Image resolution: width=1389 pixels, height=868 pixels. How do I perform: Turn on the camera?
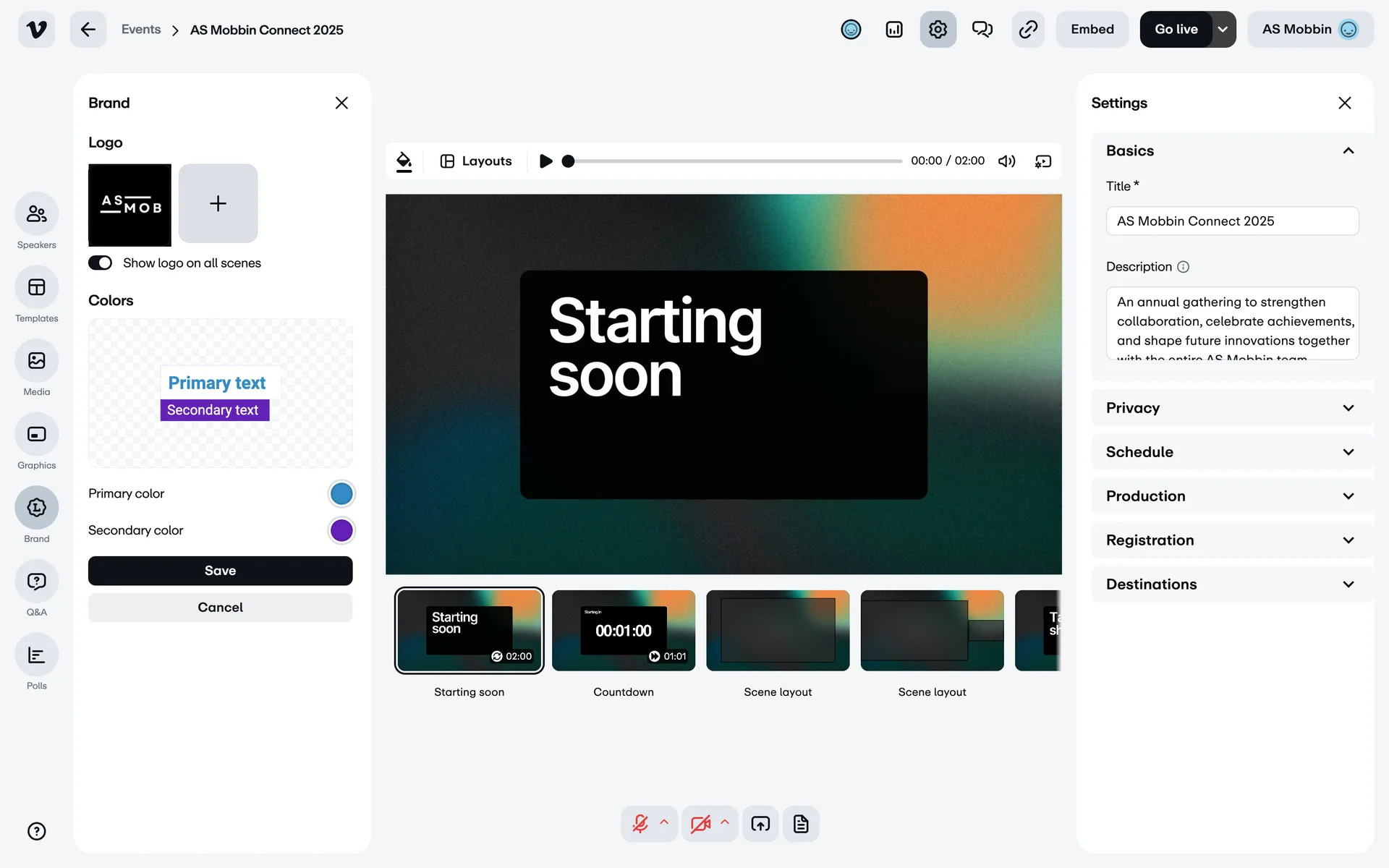(700, 824)
